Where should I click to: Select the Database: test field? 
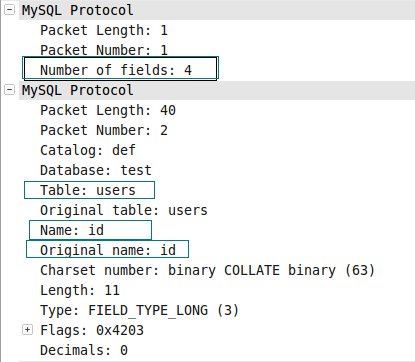point(96,170)
